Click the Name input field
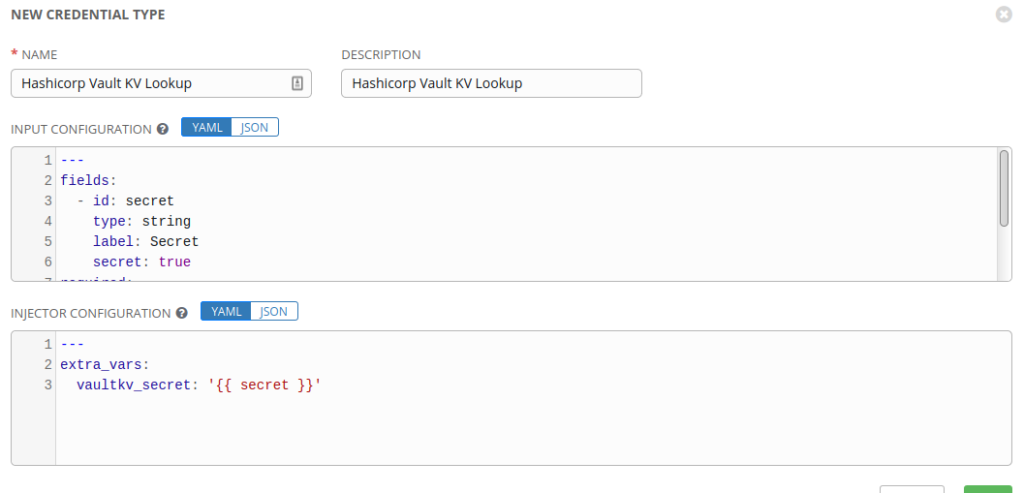The height and width of the screenshot is (493, 1024). [150, 84]
